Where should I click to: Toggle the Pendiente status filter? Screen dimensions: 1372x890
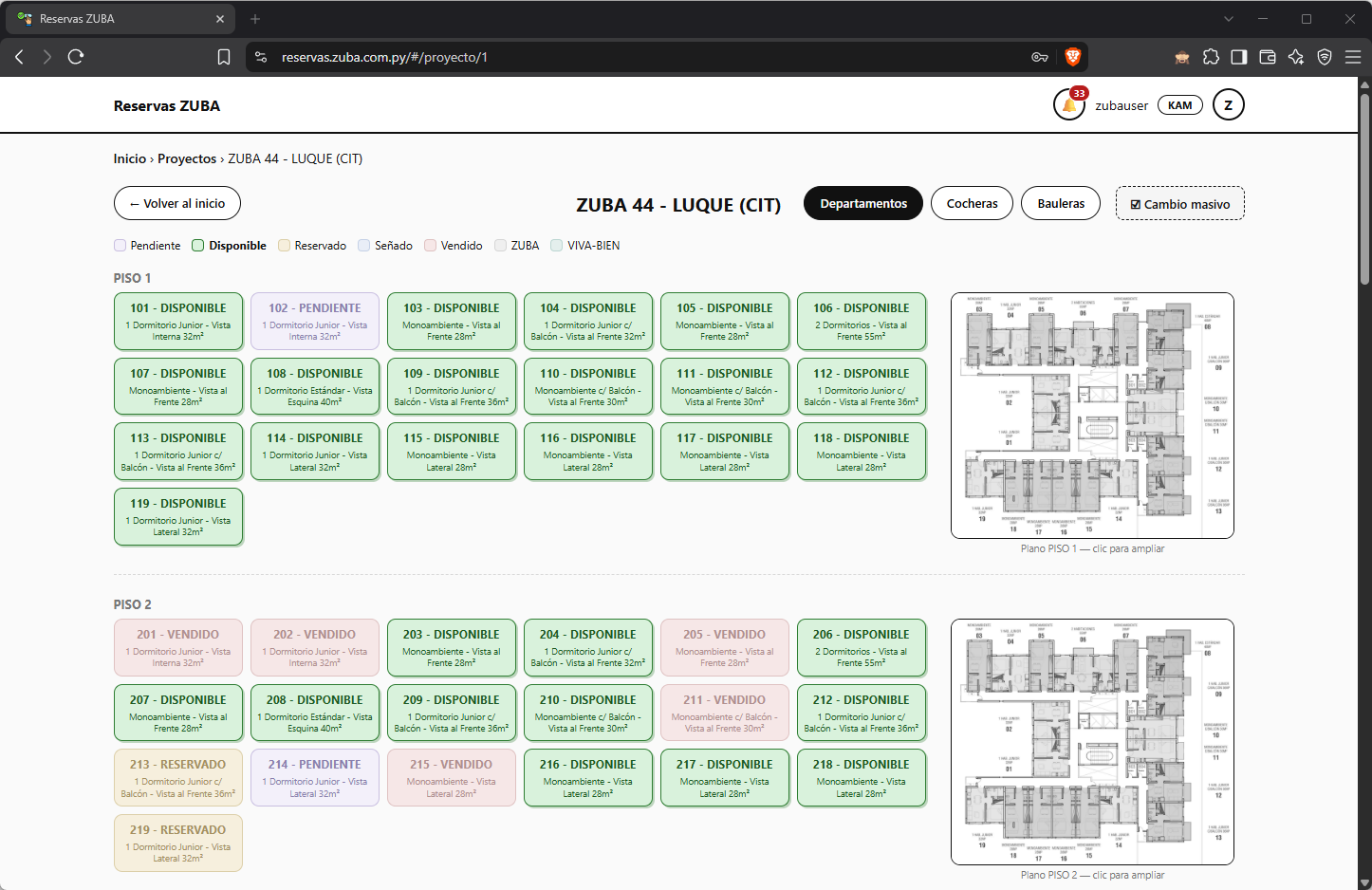[147, 246]
